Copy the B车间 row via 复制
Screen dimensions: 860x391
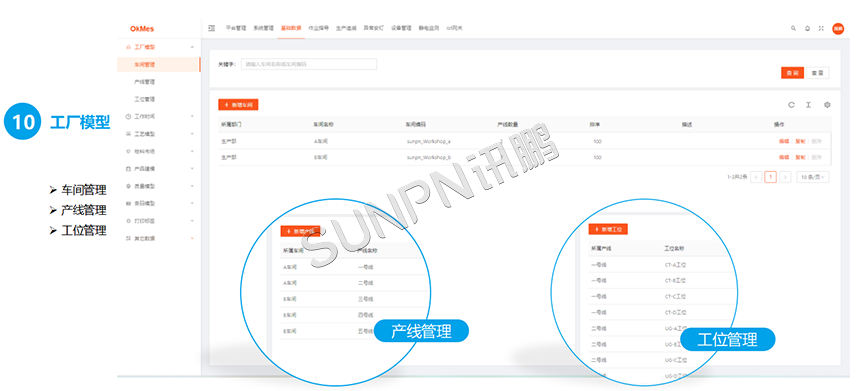(x=800, y=157)
